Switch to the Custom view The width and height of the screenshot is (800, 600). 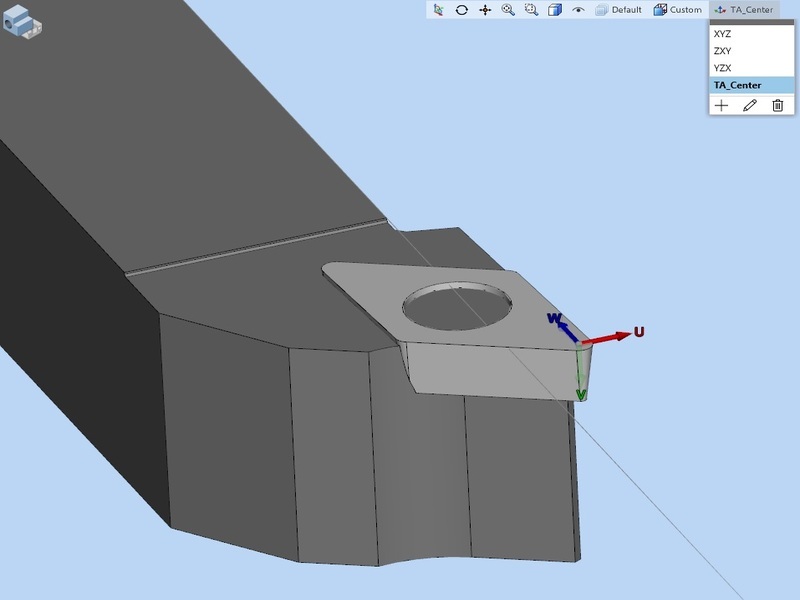tap(678, 10)
